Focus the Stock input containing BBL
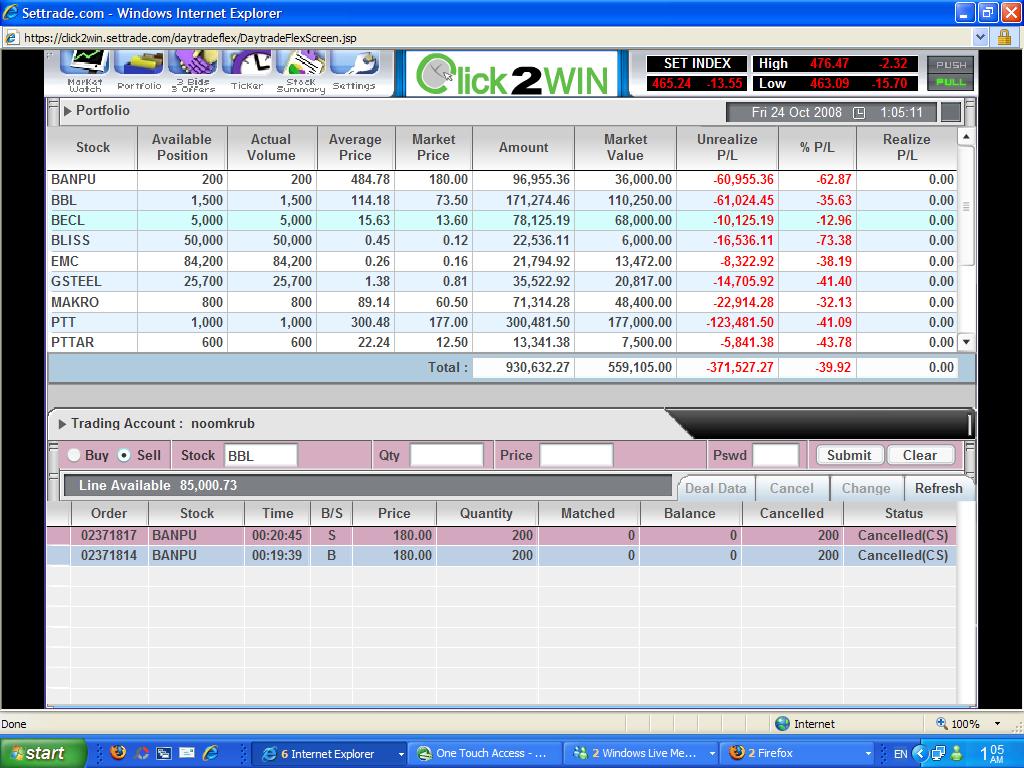1024x768 pixels. (x=261, y=455)
